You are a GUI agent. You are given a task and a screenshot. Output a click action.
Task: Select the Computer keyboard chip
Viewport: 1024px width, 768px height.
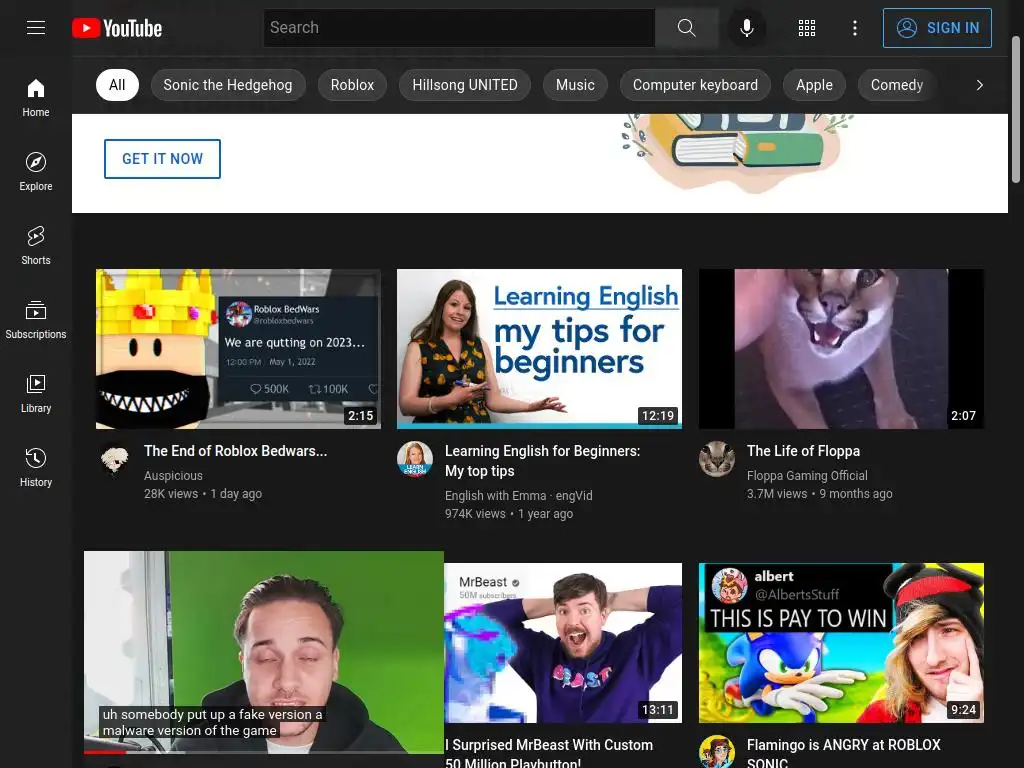click(x=695, y=85)
